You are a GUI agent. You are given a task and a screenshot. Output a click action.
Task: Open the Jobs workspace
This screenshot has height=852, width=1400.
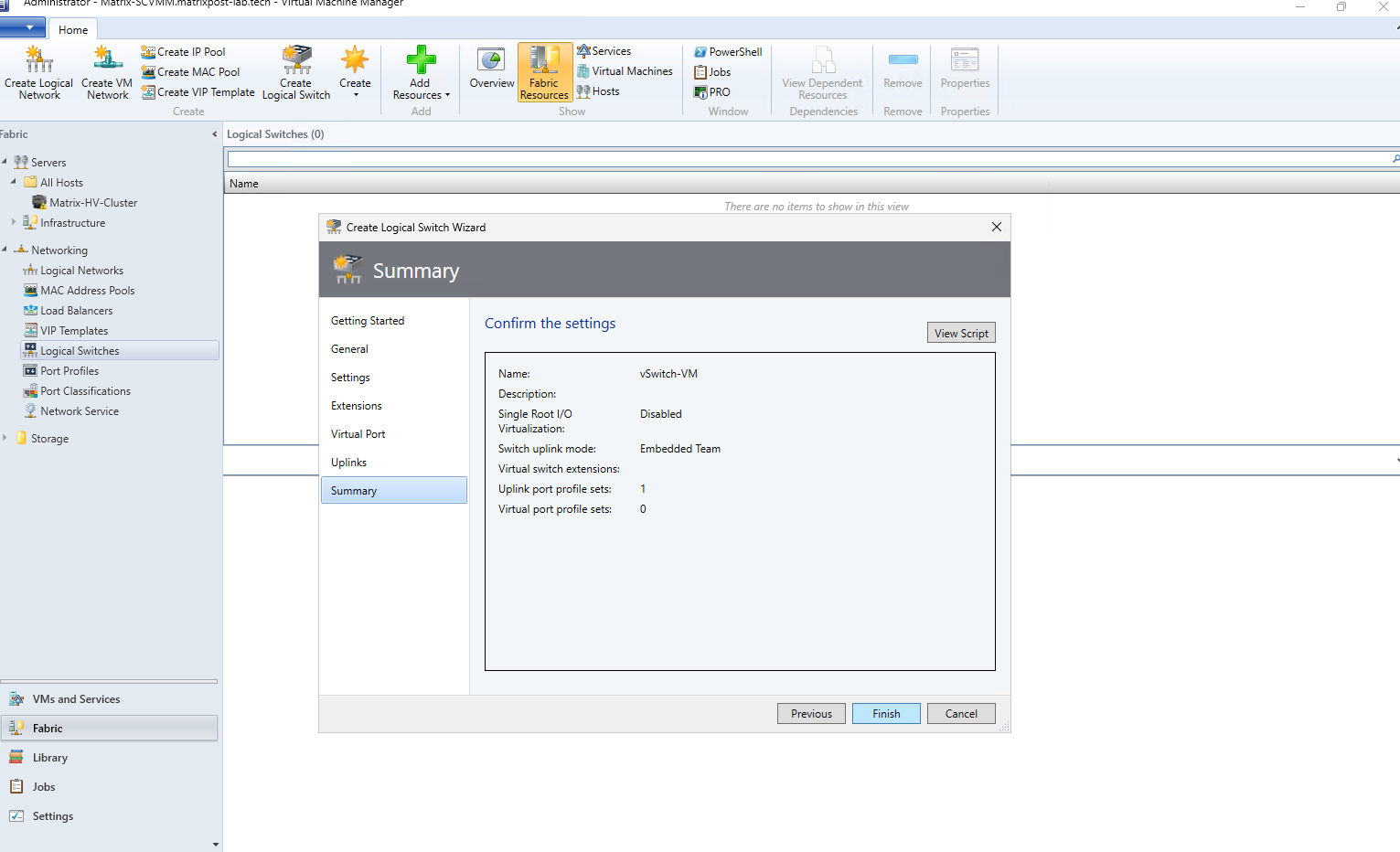(x=109, y=787)
